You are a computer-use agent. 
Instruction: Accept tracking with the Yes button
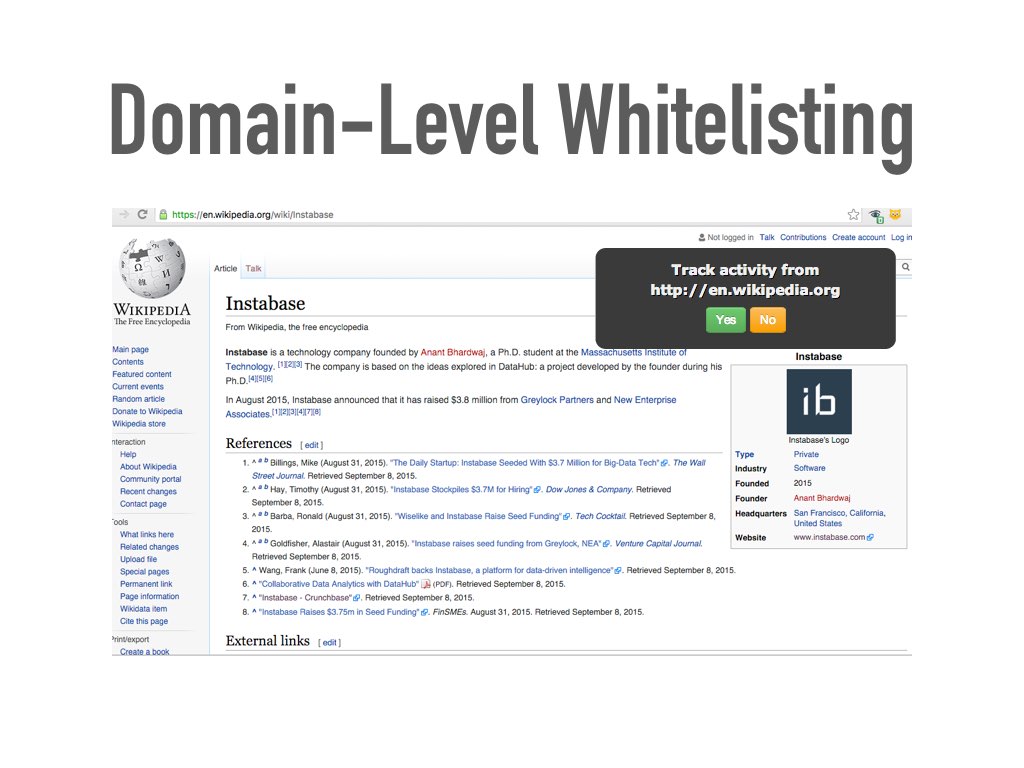click(726, 320)
